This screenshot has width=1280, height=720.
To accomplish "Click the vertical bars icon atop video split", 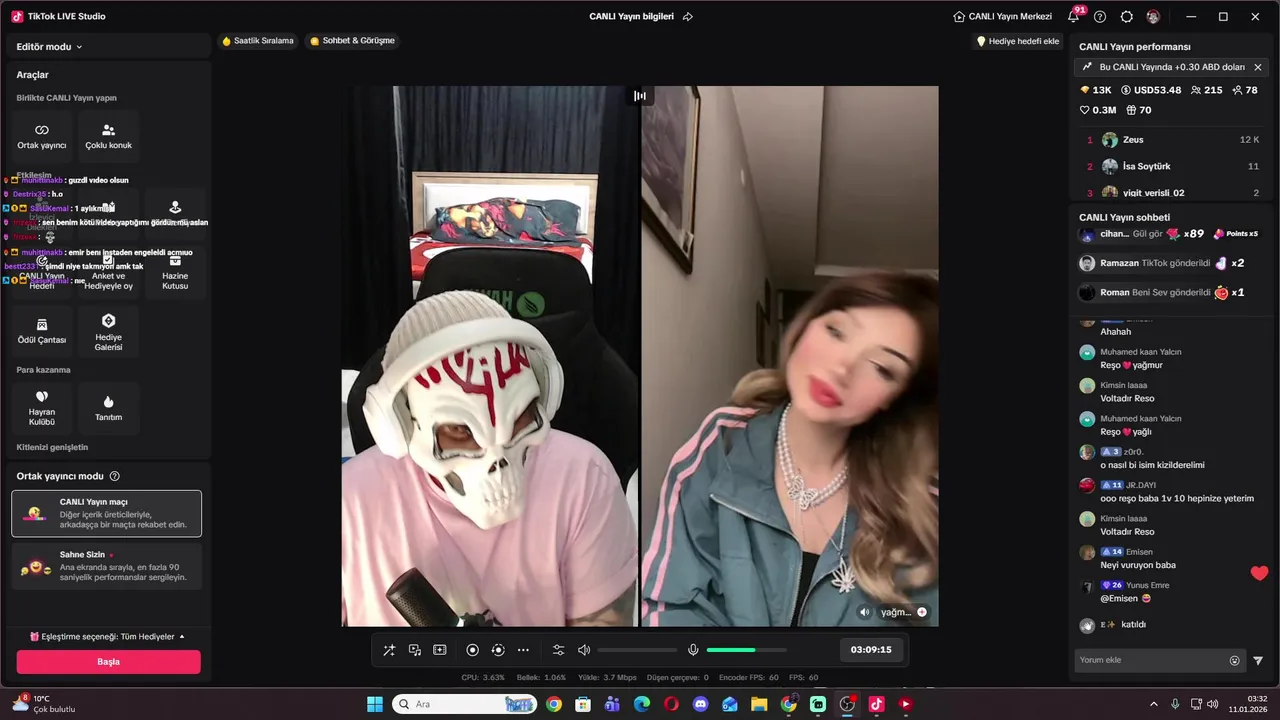I will [640, 96].
